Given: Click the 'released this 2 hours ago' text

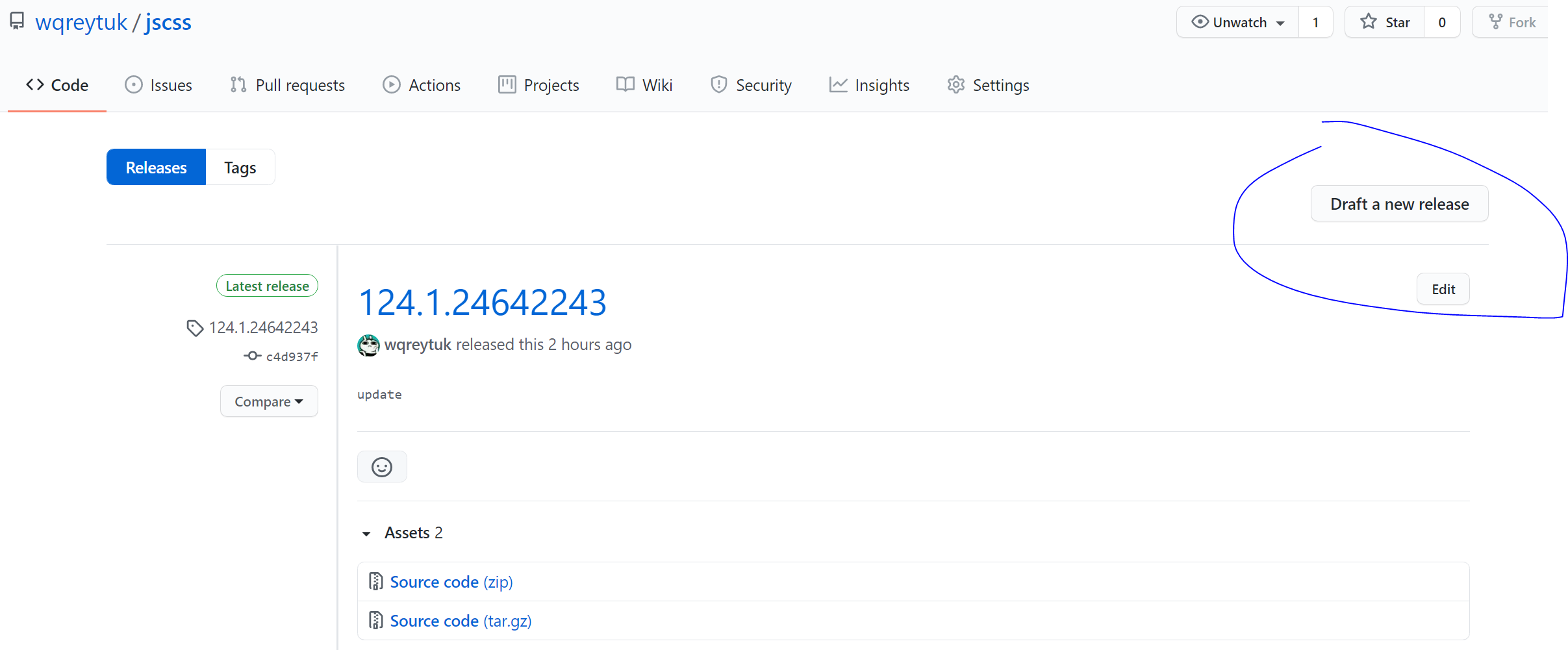Looking at the screenshot, I should [x=544, y=345].
